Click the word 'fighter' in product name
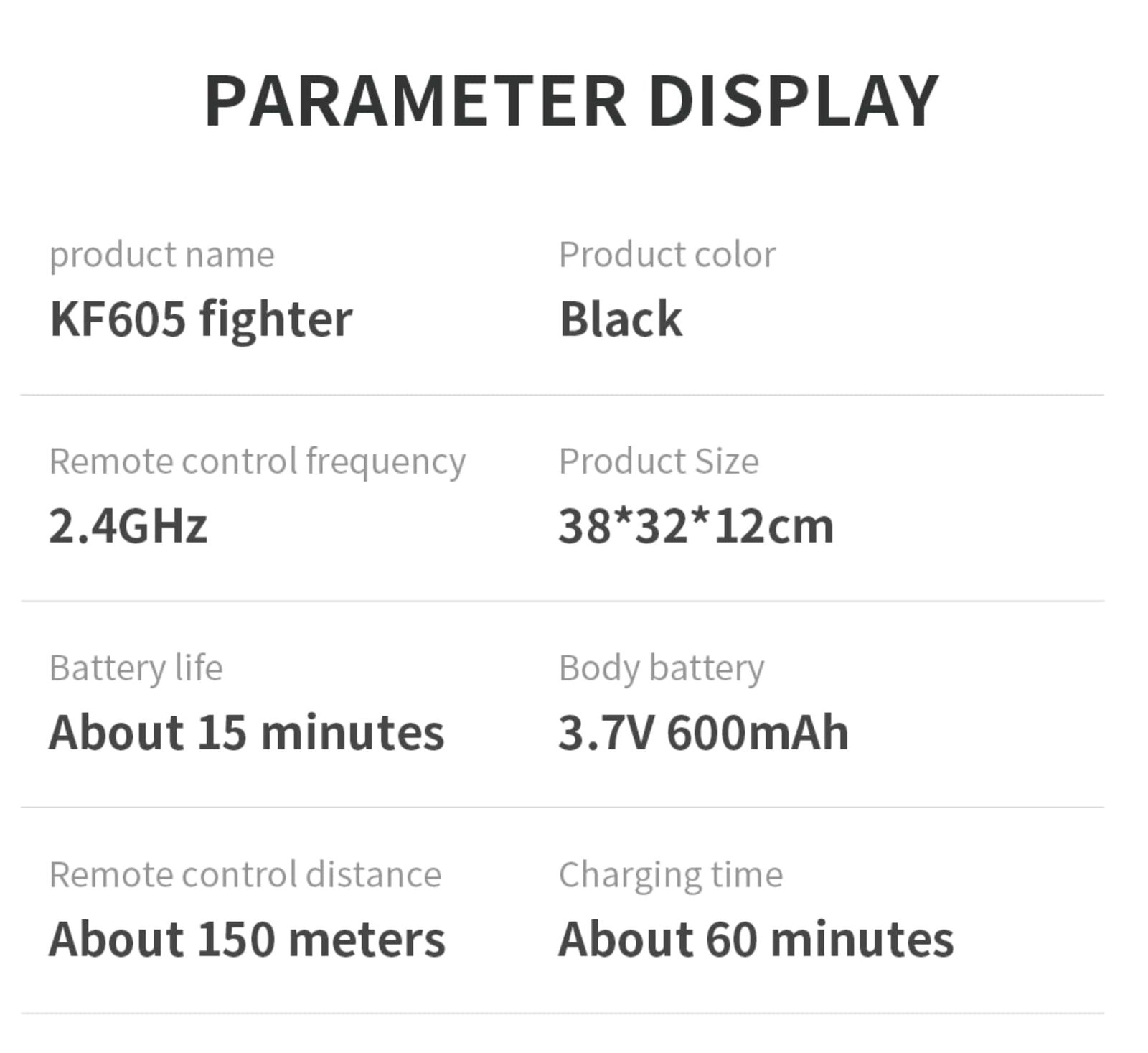Image resolution: width=1148 pixels, height=1053 pixels. click(276, 319)
